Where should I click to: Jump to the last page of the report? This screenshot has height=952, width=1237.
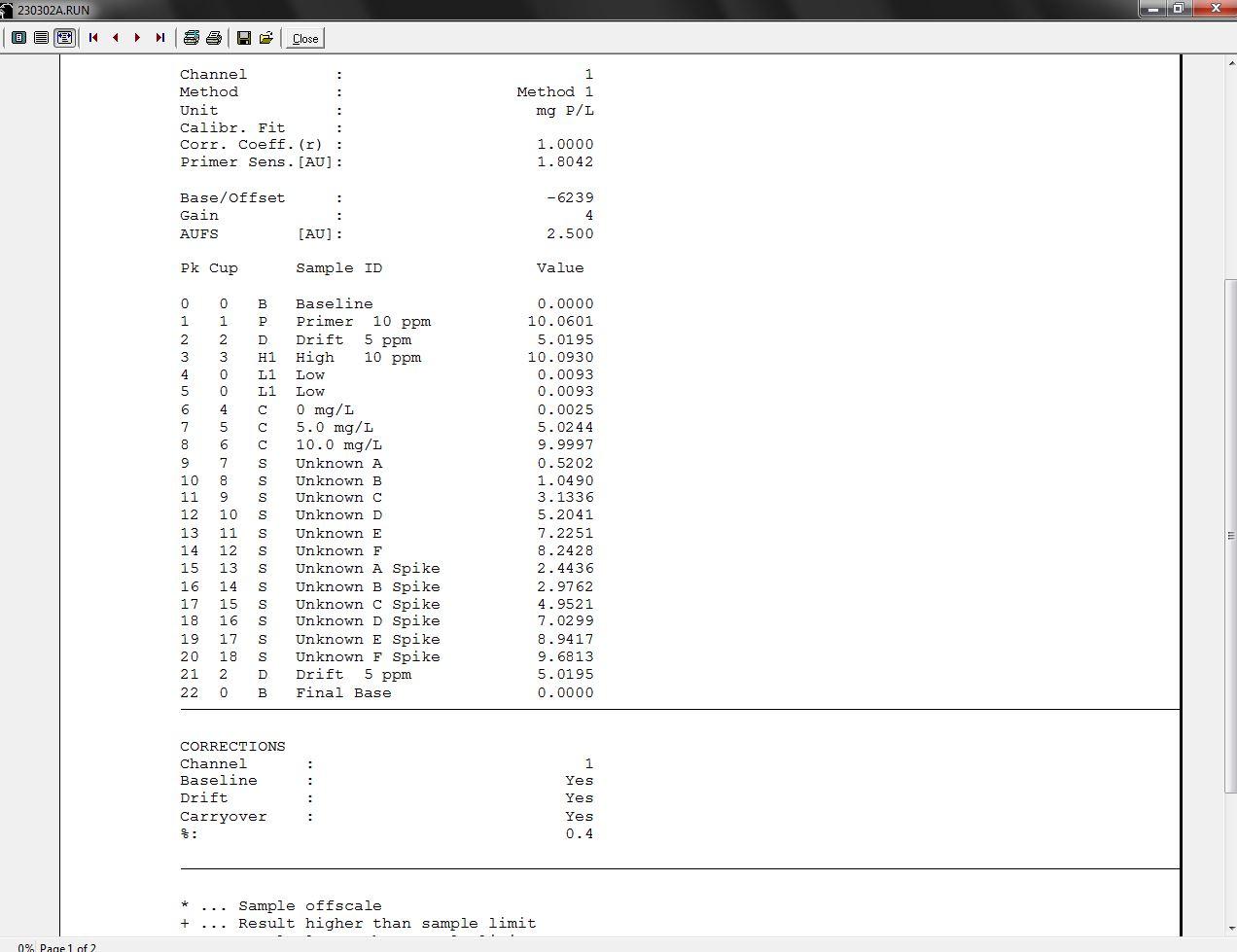[160, 37]
